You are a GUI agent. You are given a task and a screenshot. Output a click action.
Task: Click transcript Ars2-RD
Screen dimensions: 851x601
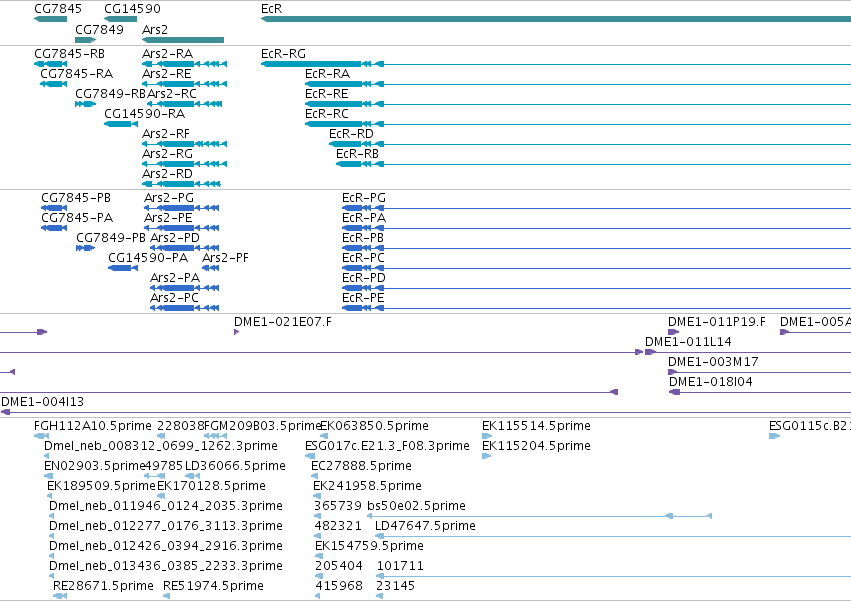point(167,174)
